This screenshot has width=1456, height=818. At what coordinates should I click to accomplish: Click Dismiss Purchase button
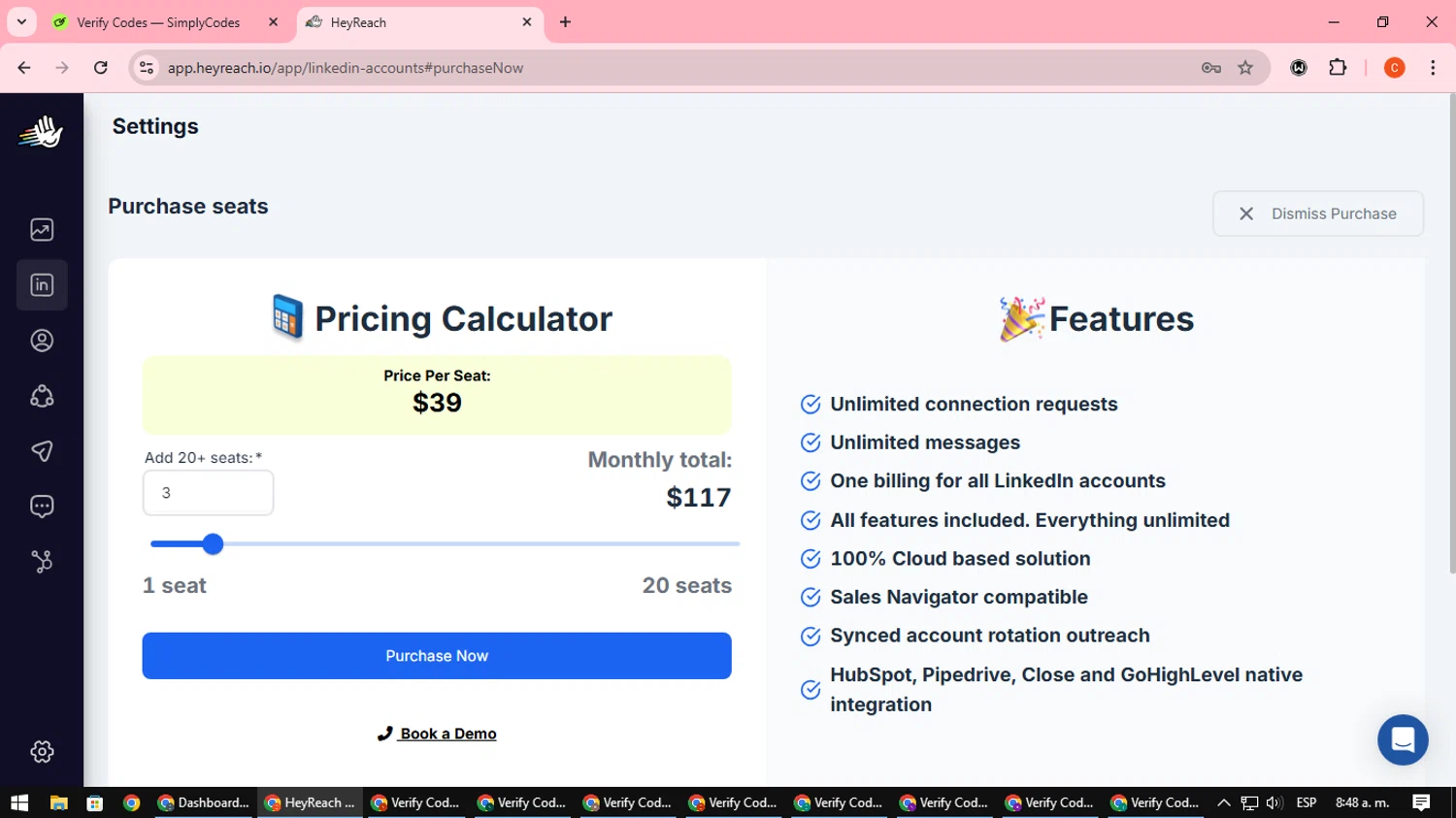point(1318,213)
